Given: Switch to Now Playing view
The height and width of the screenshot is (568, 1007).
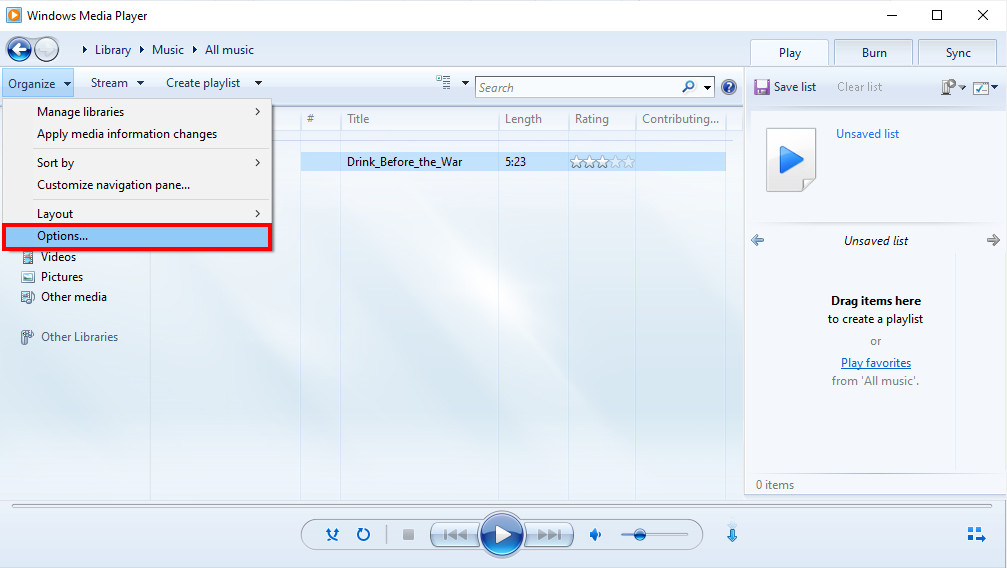Looking at the screenshot, I should click(976, 534).
